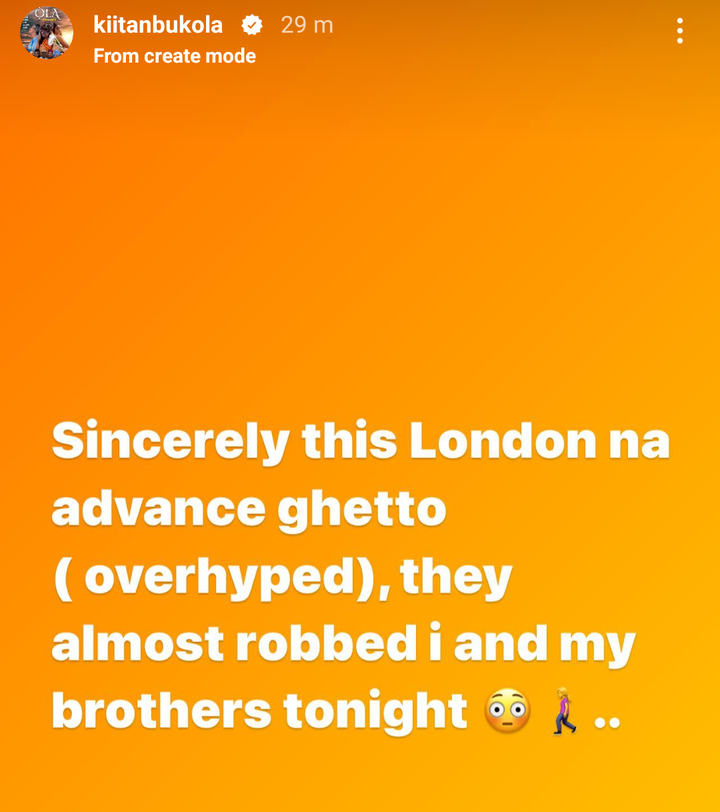Click the word Sincerely in the story
This screenshot has width=720, height=812.
point(170,443)
